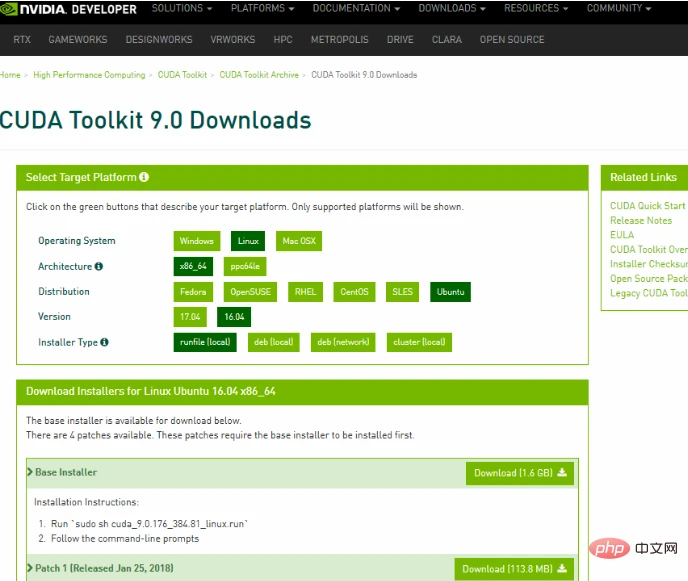
Task: Click CUDA Toolkit Archive breadcrumb
Action: [259, 75]
